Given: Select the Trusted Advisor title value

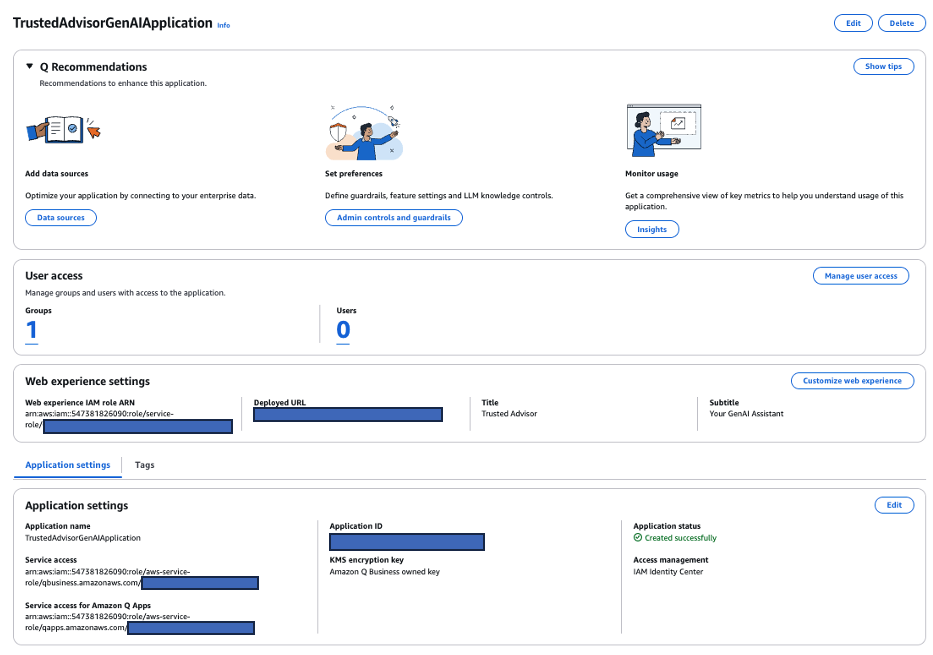Looking at the screenshot, I should pyautogui.click(x=509, y=413).
